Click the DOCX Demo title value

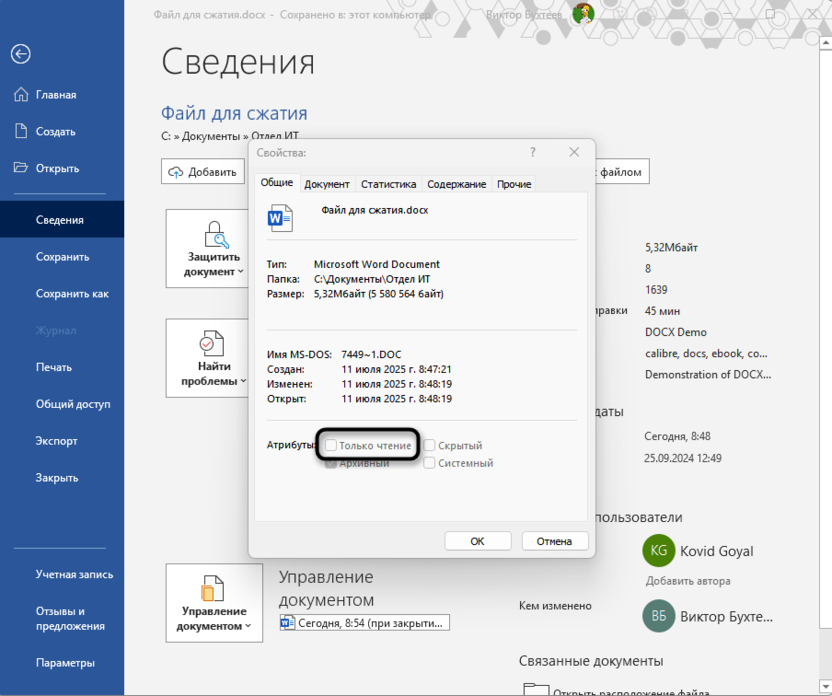tap(675, 332)
